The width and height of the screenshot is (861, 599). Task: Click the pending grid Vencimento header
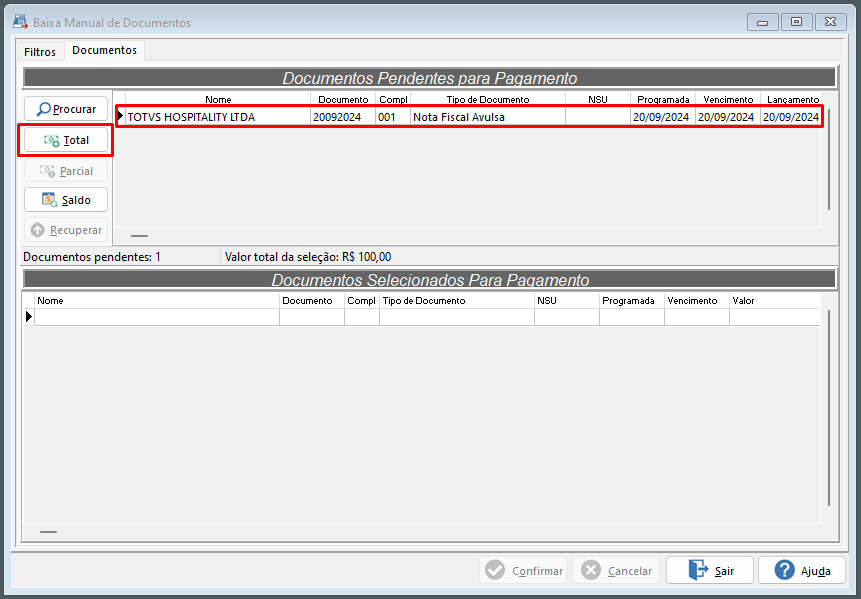click(728, 99)
